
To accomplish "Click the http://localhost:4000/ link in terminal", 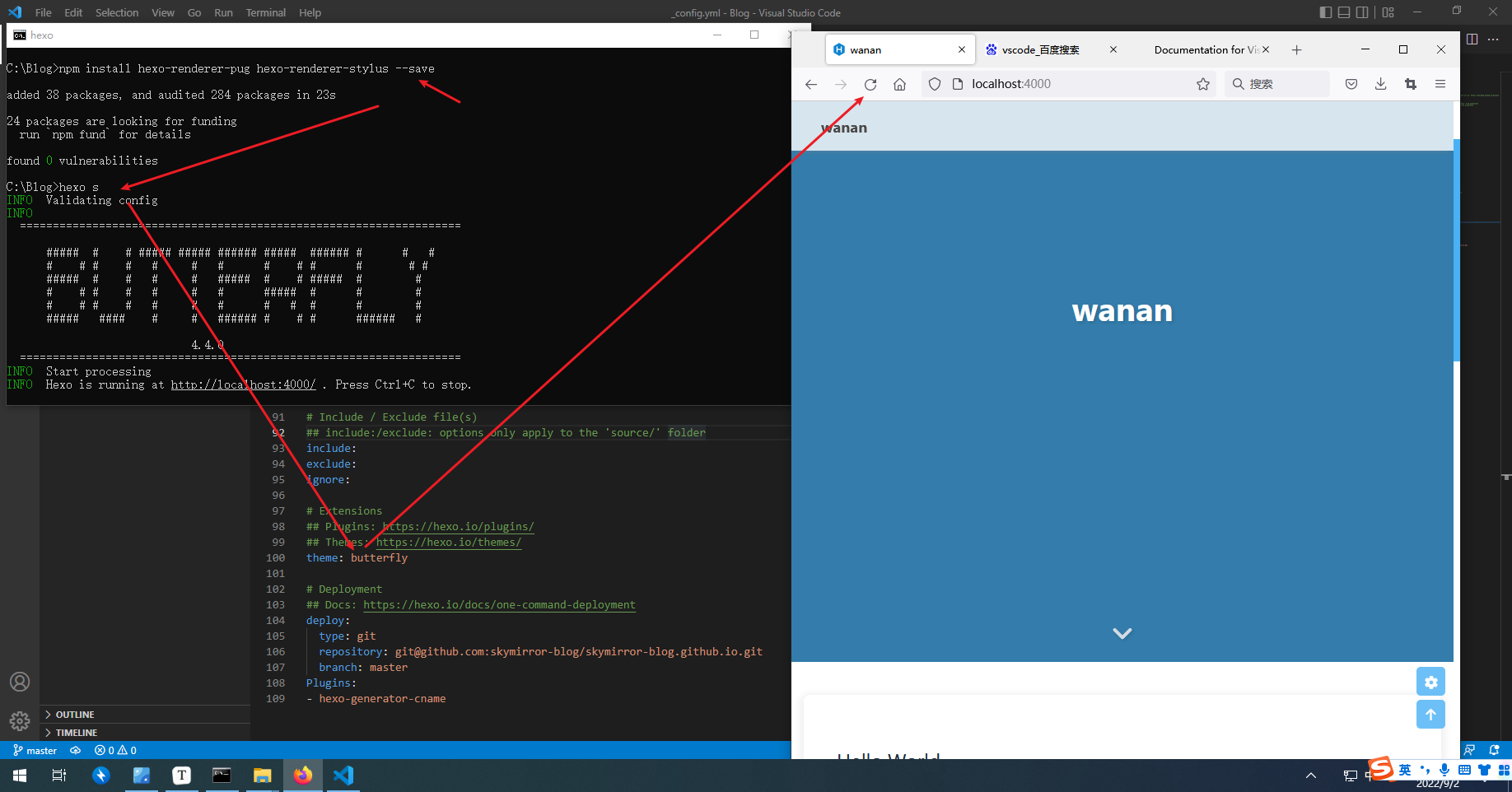I will pos(243,384).
